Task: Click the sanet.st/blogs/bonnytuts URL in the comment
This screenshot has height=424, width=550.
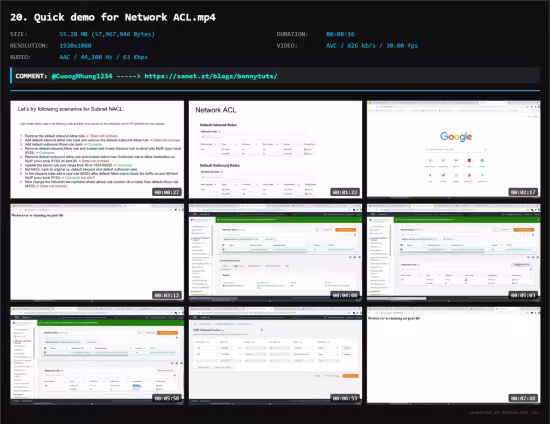Action: tap(211, 76)
